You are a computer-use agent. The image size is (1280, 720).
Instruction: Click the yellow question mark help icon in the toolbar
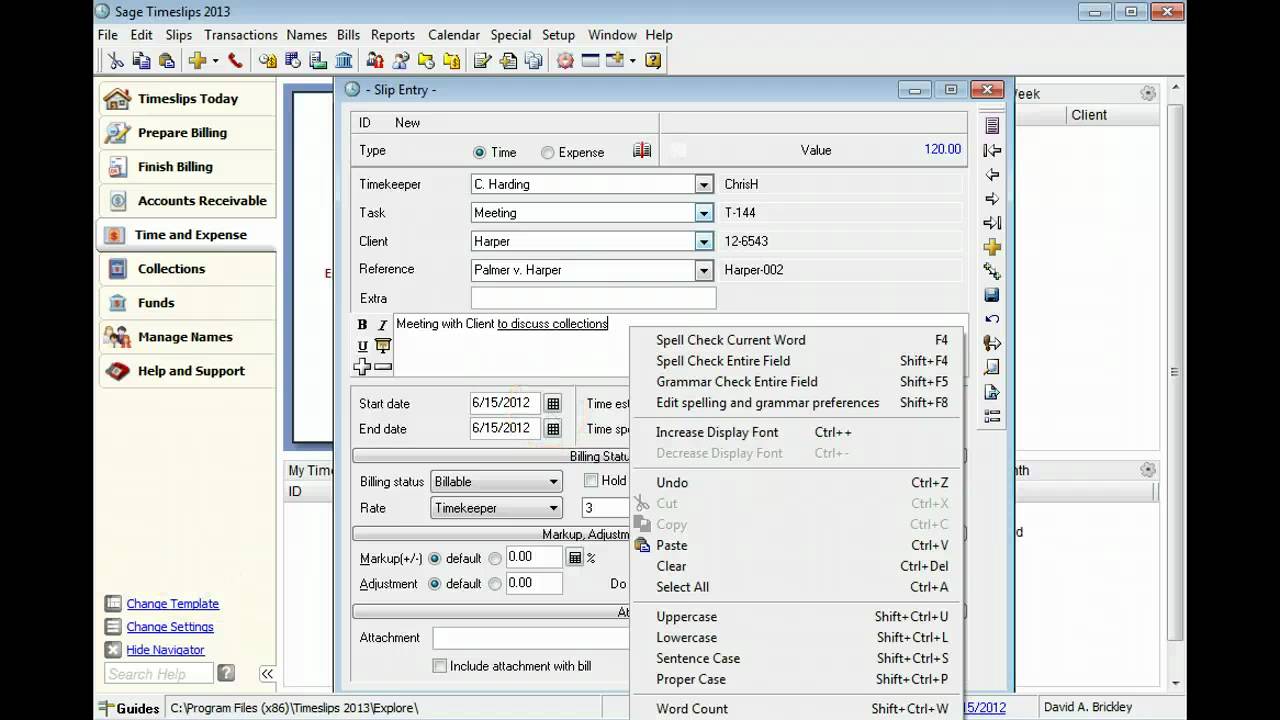point(653,61)
